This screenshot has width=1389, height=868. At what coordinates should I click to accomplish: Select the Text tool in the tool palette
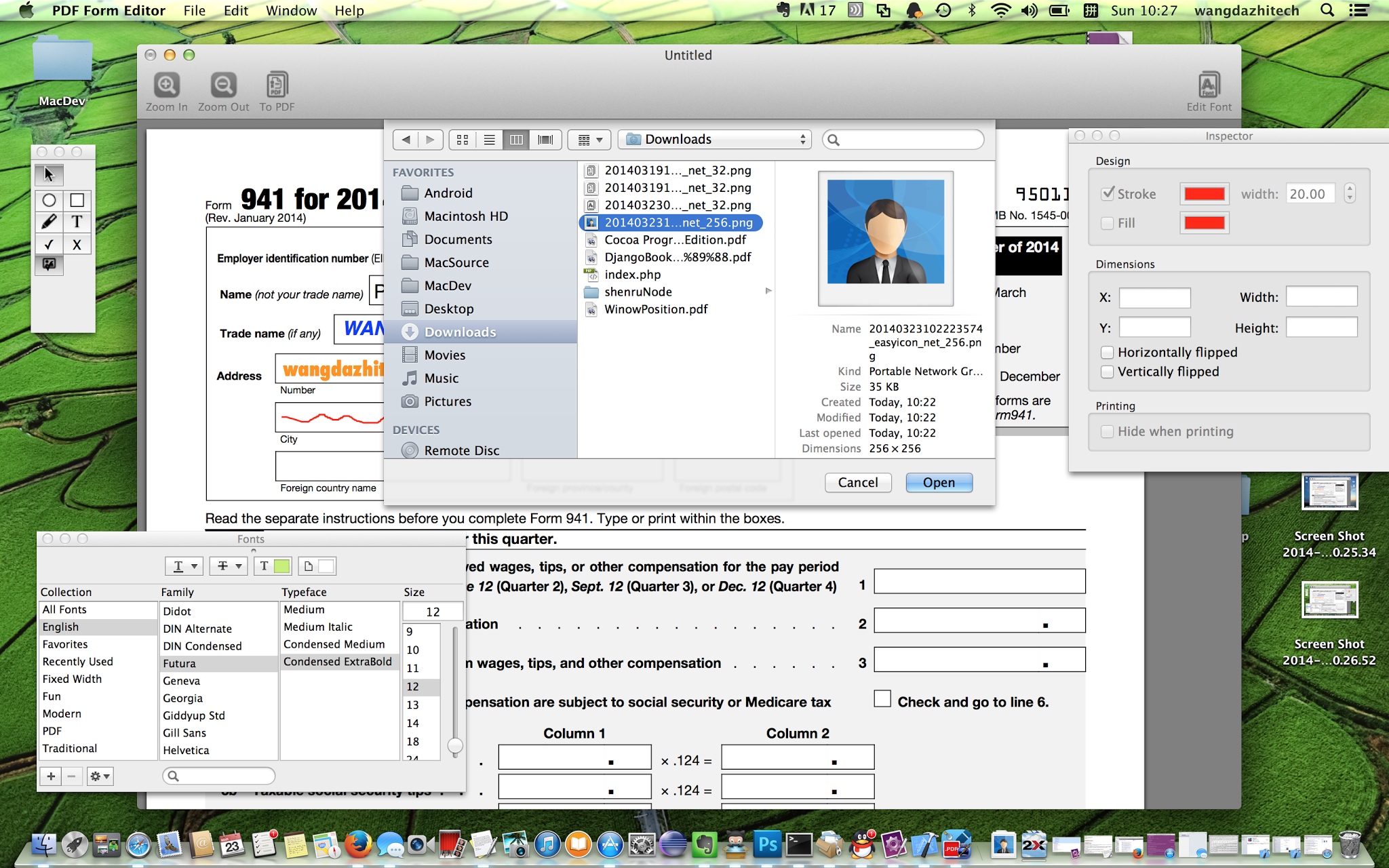click(x=77, y=222)
